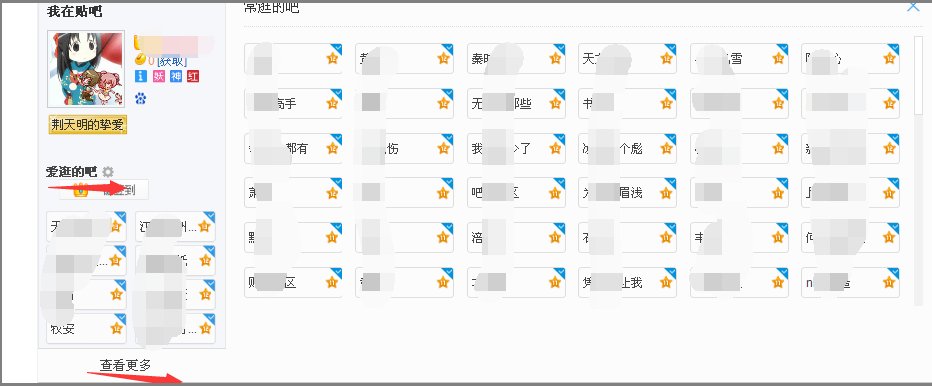Open the bar tile ending with 个彪

(628, 148)
